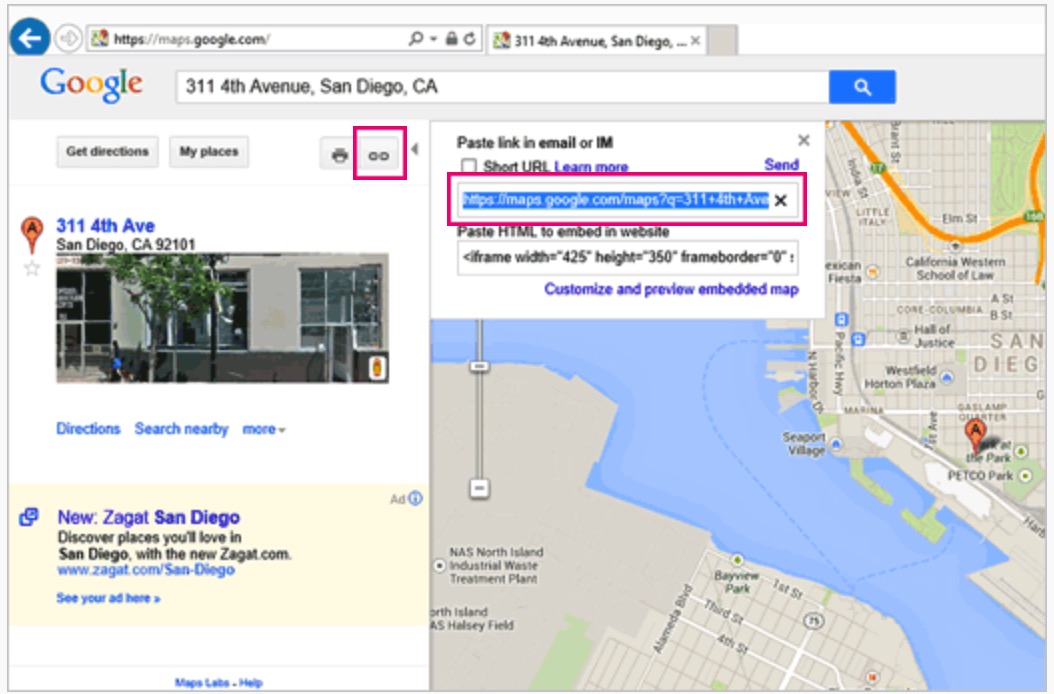Click the San Diego, CA 92101 address text

[x=126, y=244]
